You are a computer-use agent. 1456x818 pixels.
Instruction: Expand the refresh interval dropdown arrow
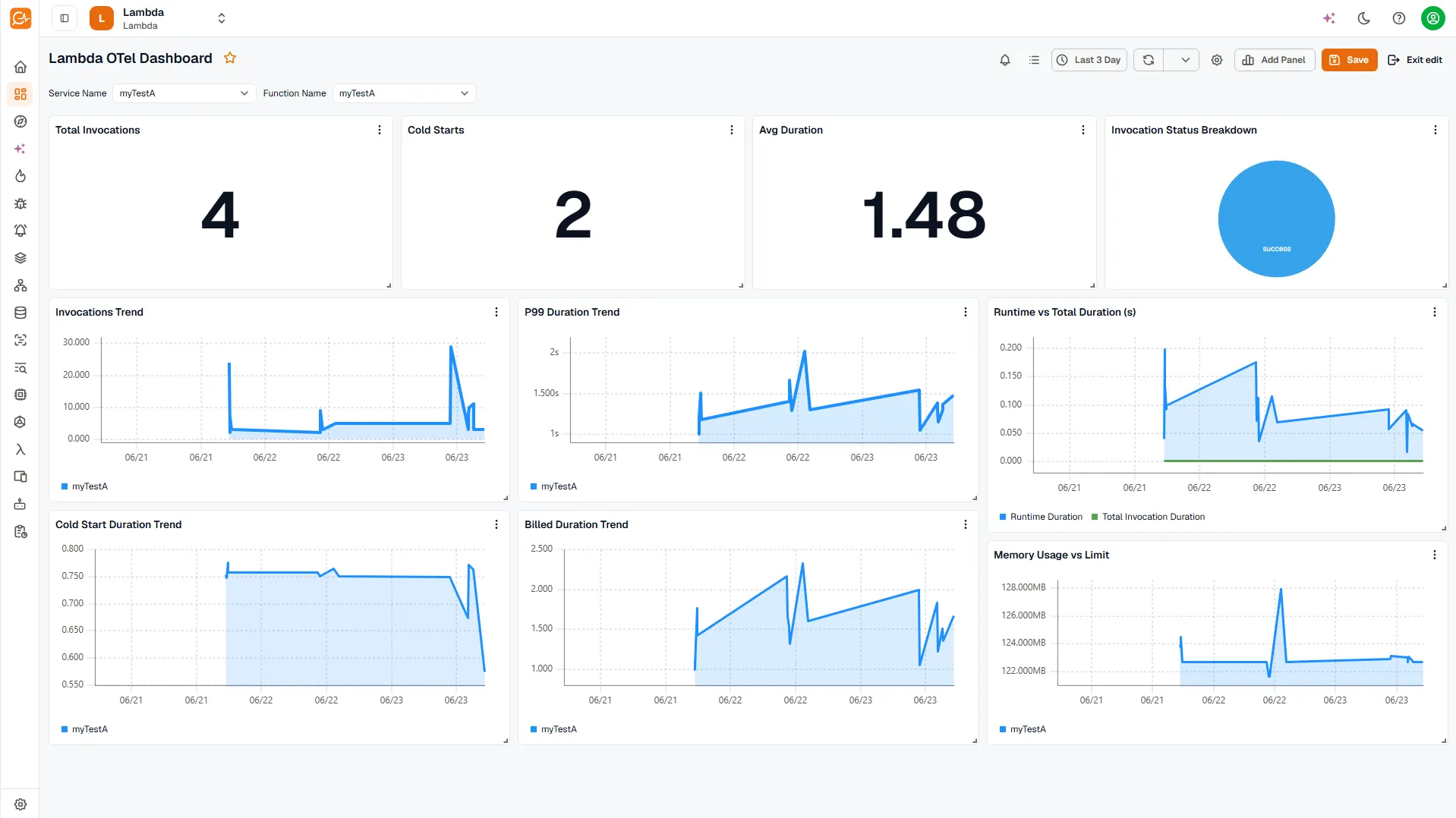coord(1185,60)
